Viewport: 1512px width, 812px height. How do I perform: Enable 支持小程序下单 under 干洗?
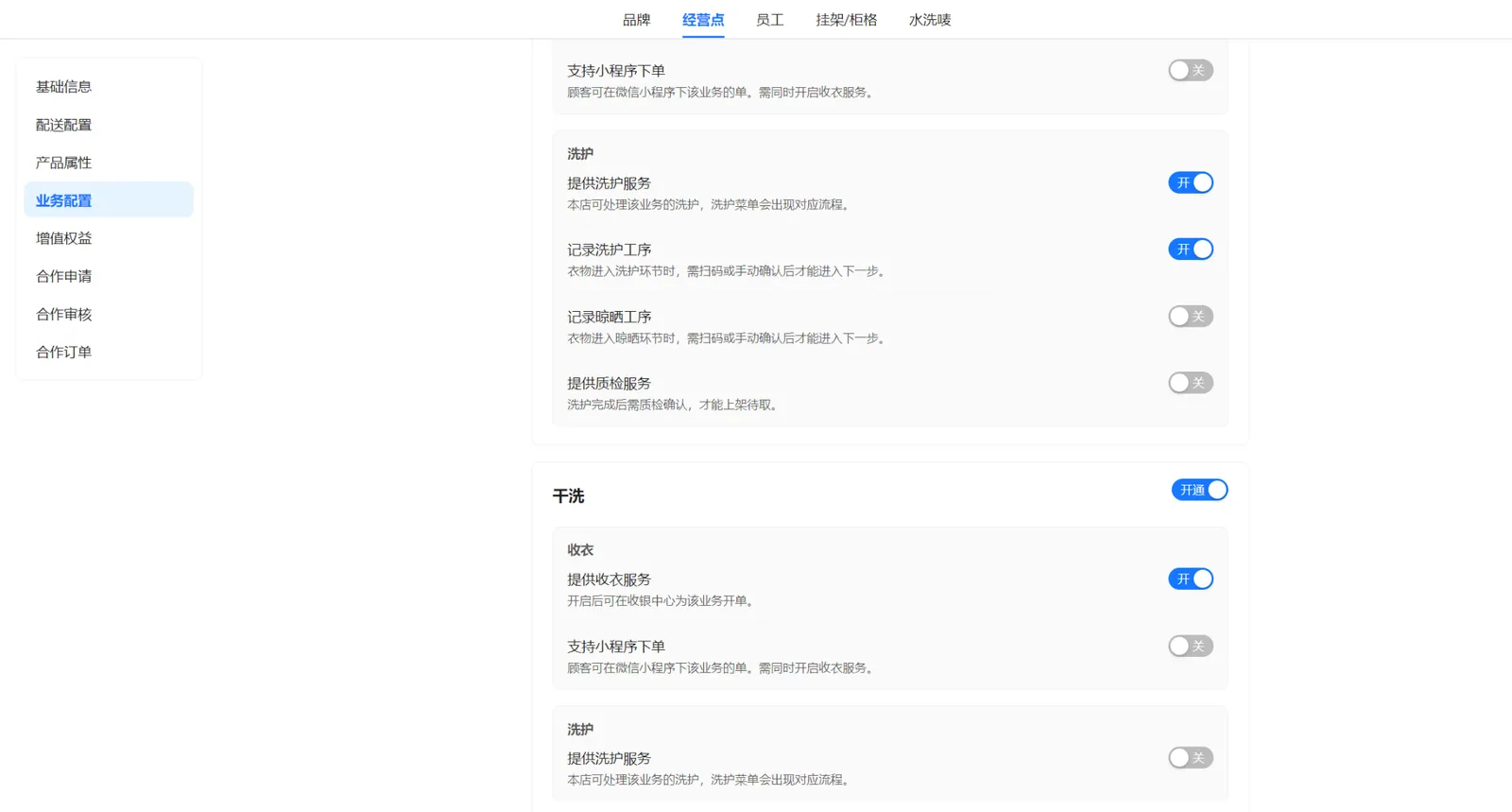coord(1190,646)
